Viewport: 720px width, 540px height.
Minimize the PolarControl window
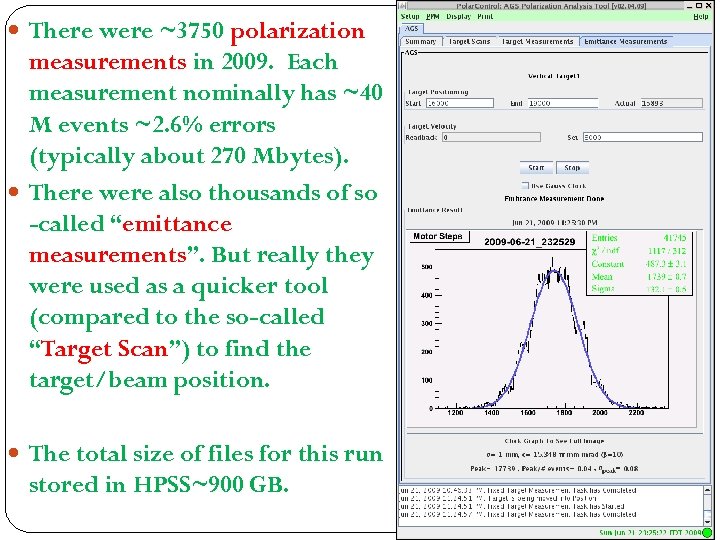click(x=690, y=6)
